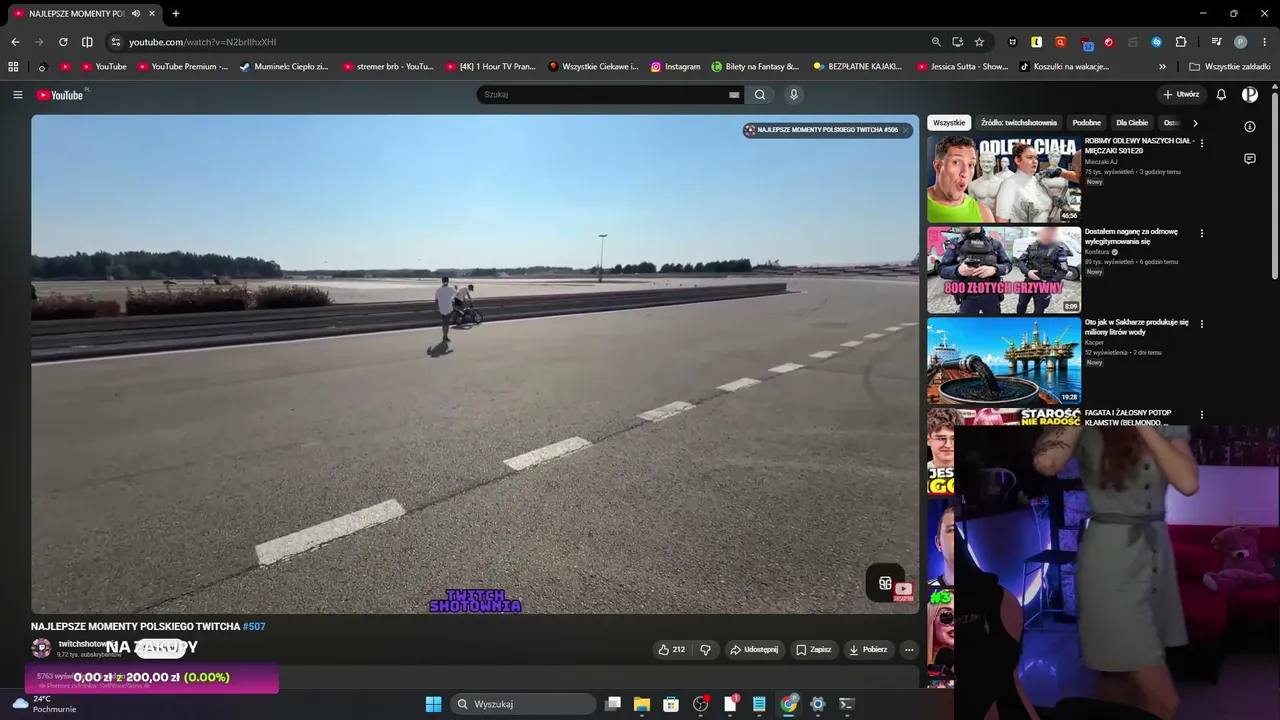Click the YouTube search magnifier button

coord(760,95)
